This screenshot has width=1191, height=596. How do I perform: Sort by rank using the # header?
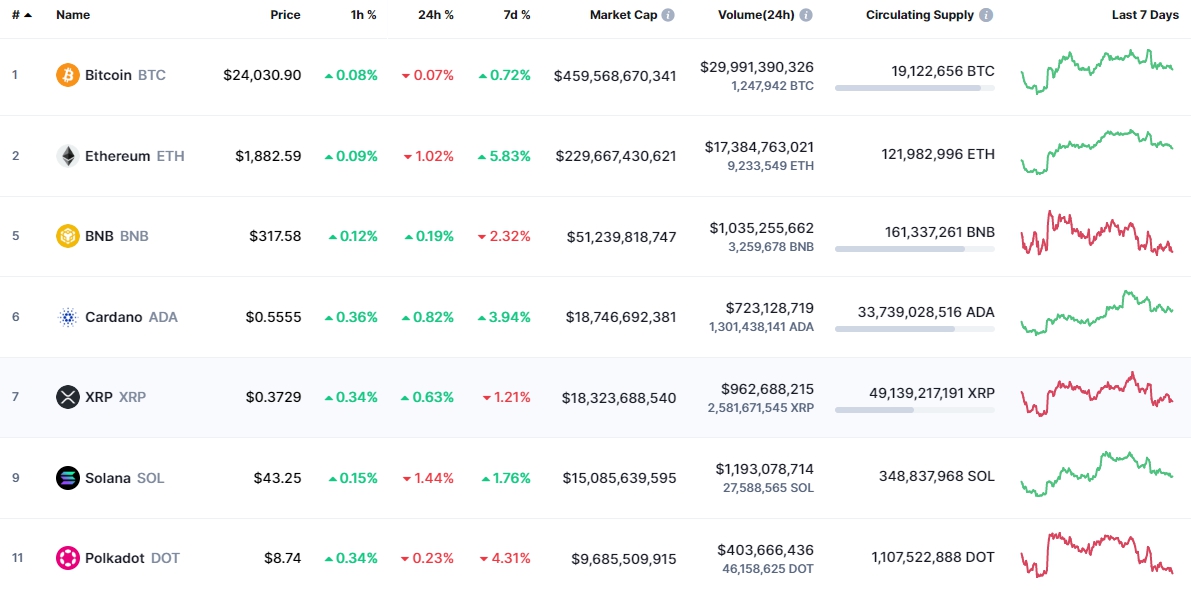[21, 15]
